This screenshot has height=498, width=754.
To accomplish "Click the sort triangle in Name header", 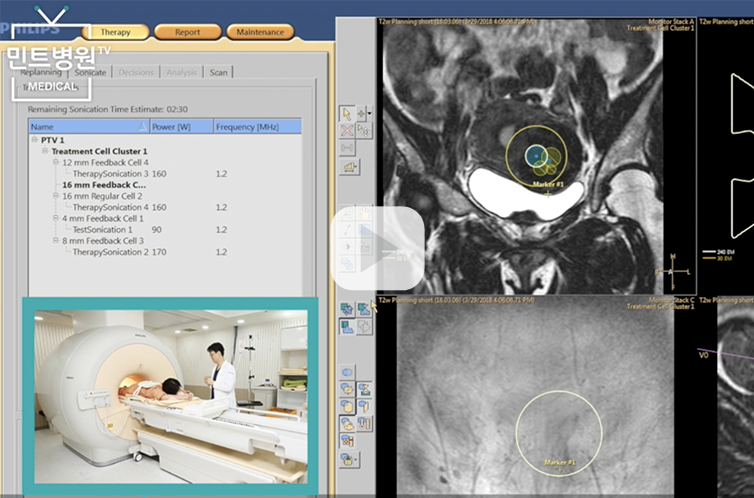I will [x=142, y=126].
